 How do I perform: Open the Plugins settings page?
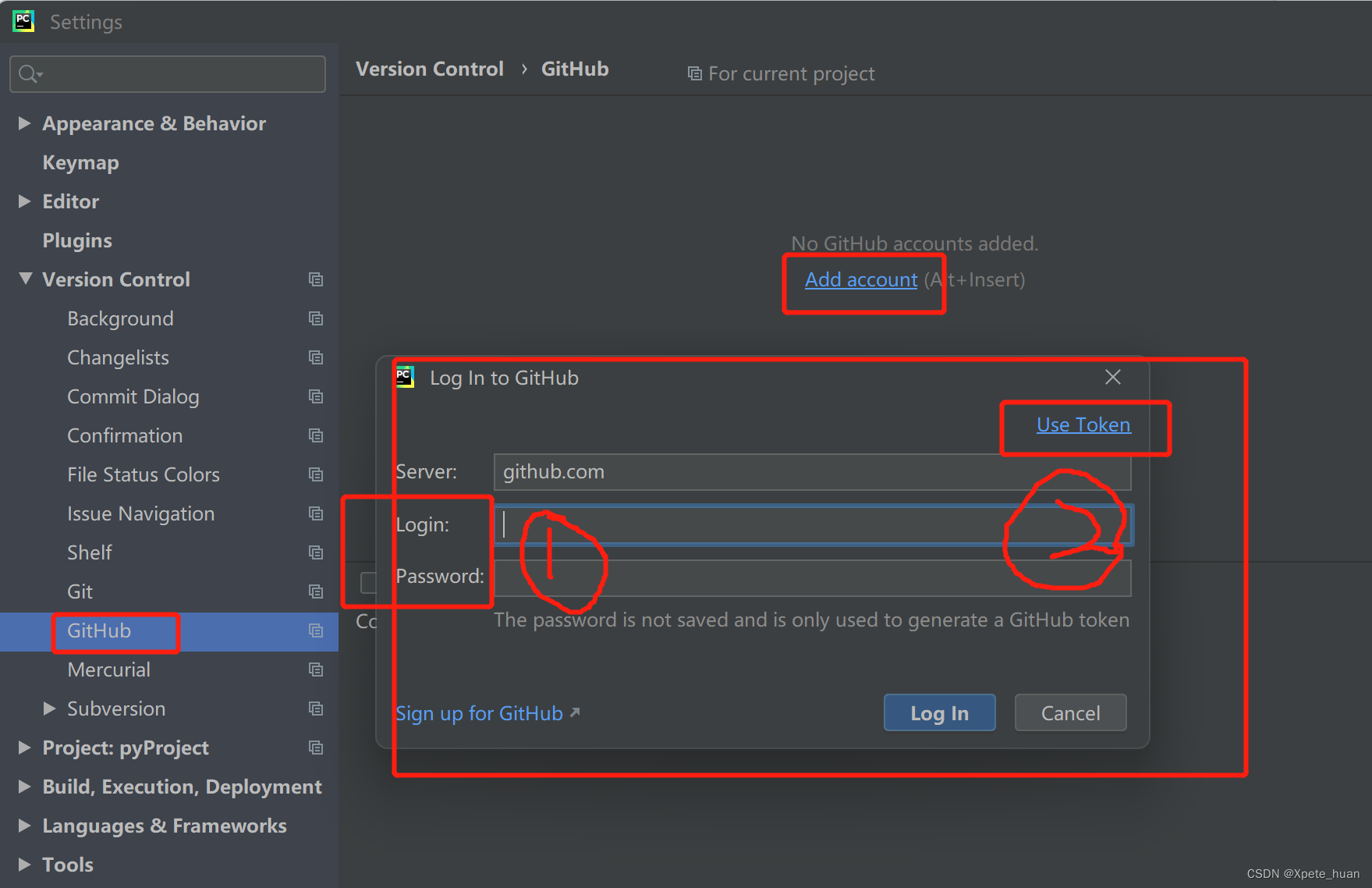(x=77, y=240)
